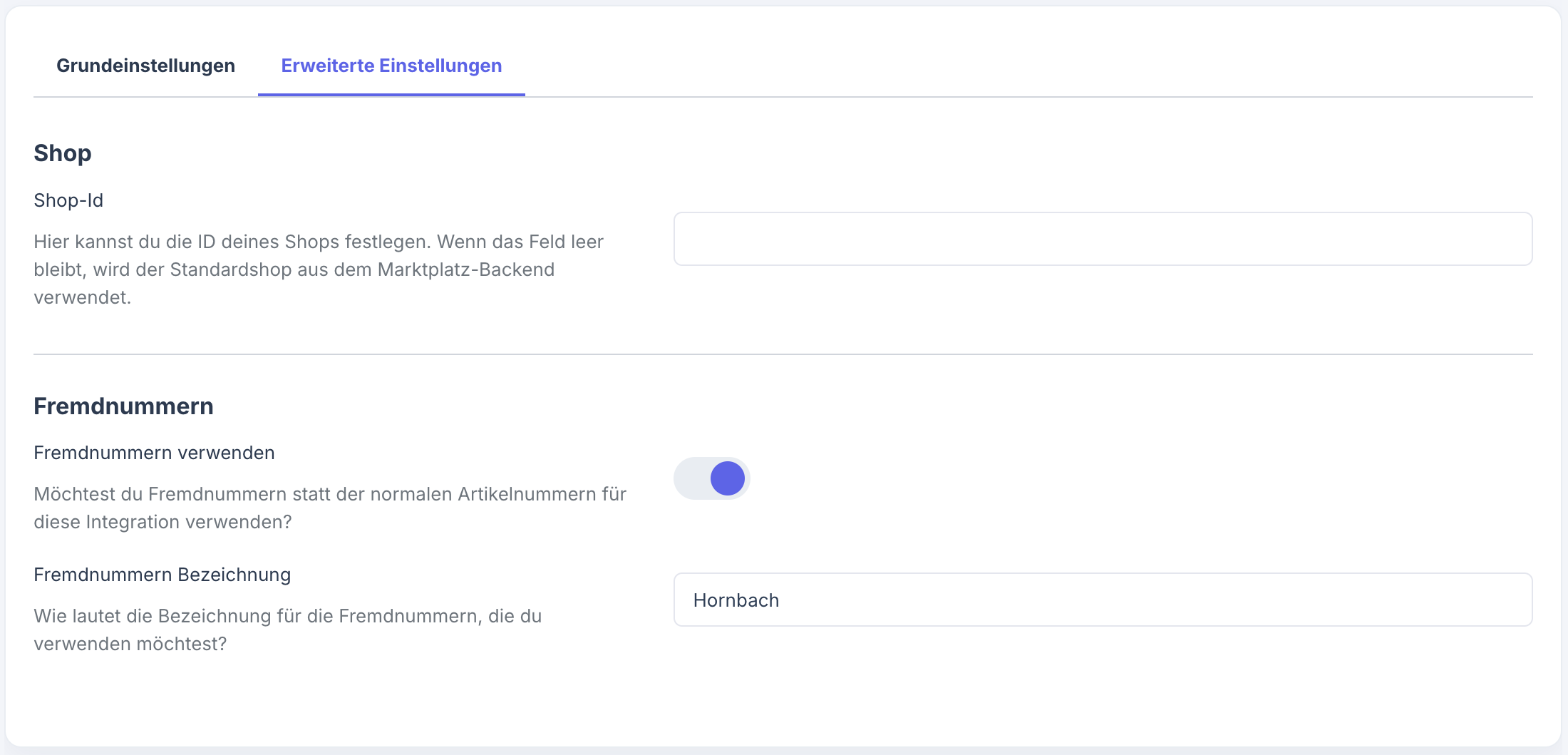The width and height of the screenshot is (1568, 755).
Task: Click the Fremdnummern verwenden label text
Action: [x=154, y=452]
